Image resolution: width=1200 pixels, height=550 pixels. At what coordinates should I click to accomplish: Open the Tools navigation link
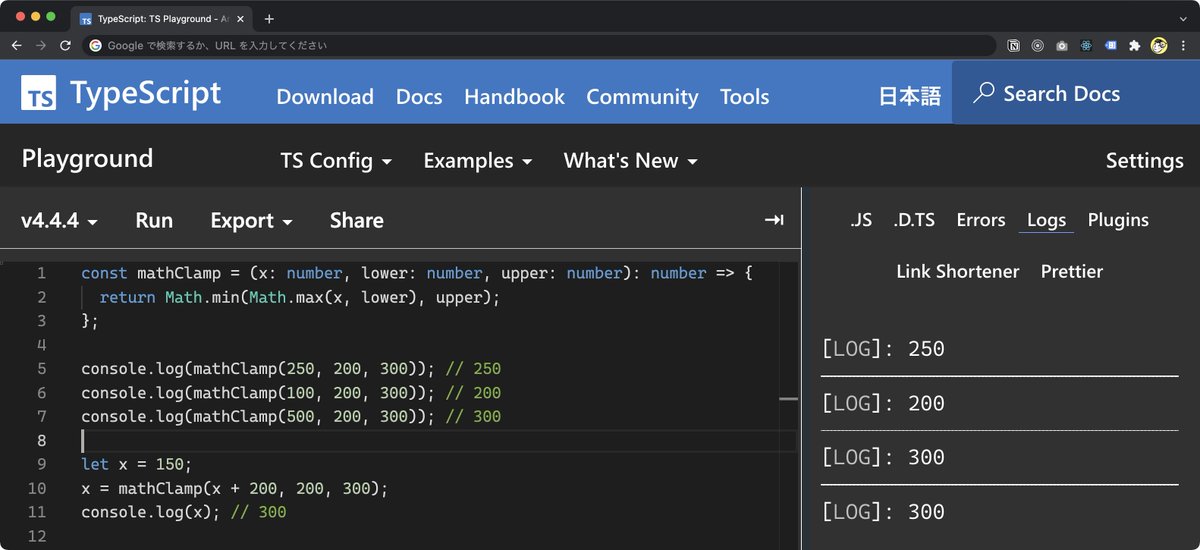tap(745, 96)
